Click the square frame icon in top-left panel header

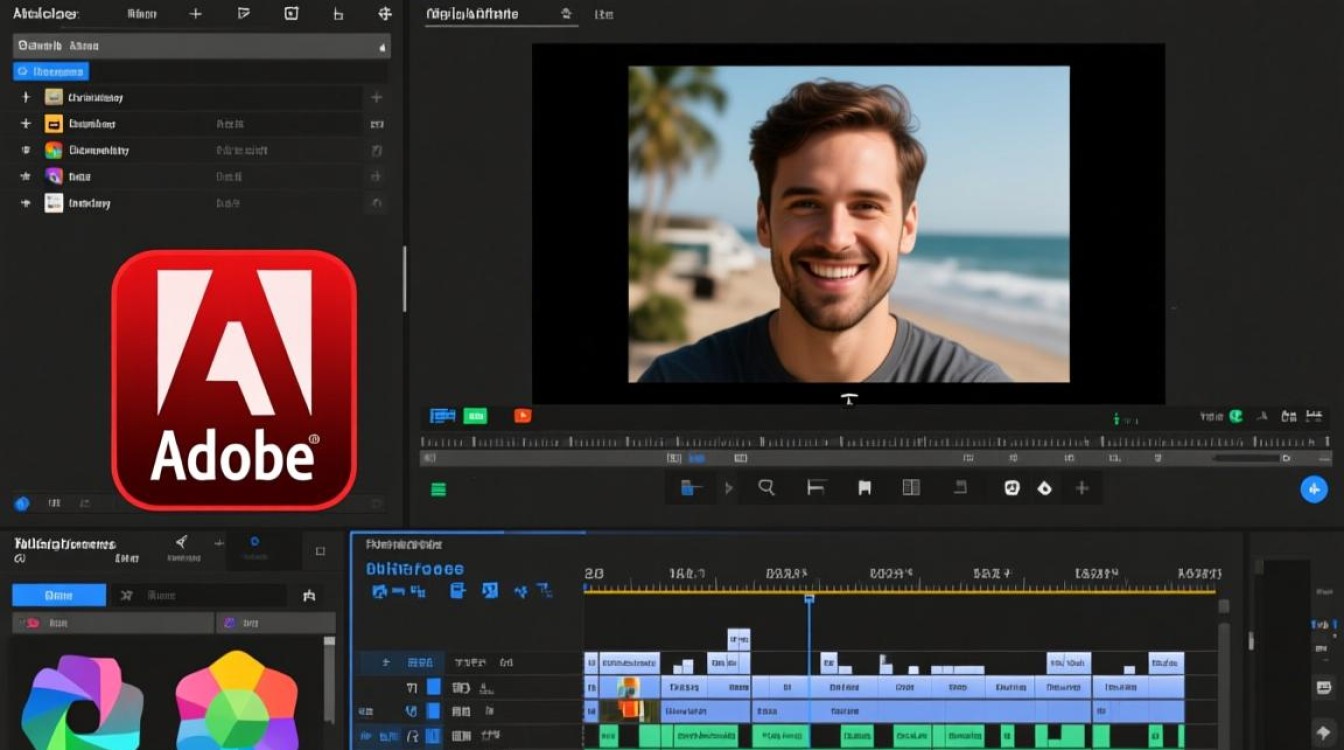(x=291, y=14)
